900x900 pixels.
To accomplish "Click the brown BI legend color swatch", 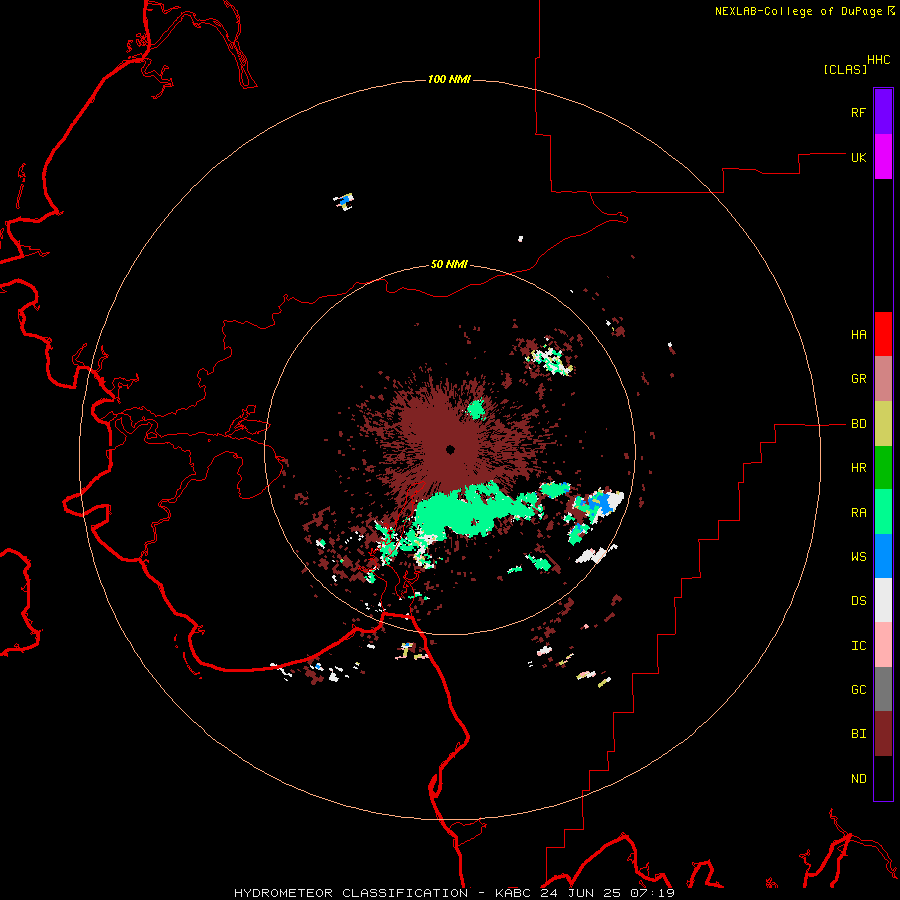I will pos(883,734).
